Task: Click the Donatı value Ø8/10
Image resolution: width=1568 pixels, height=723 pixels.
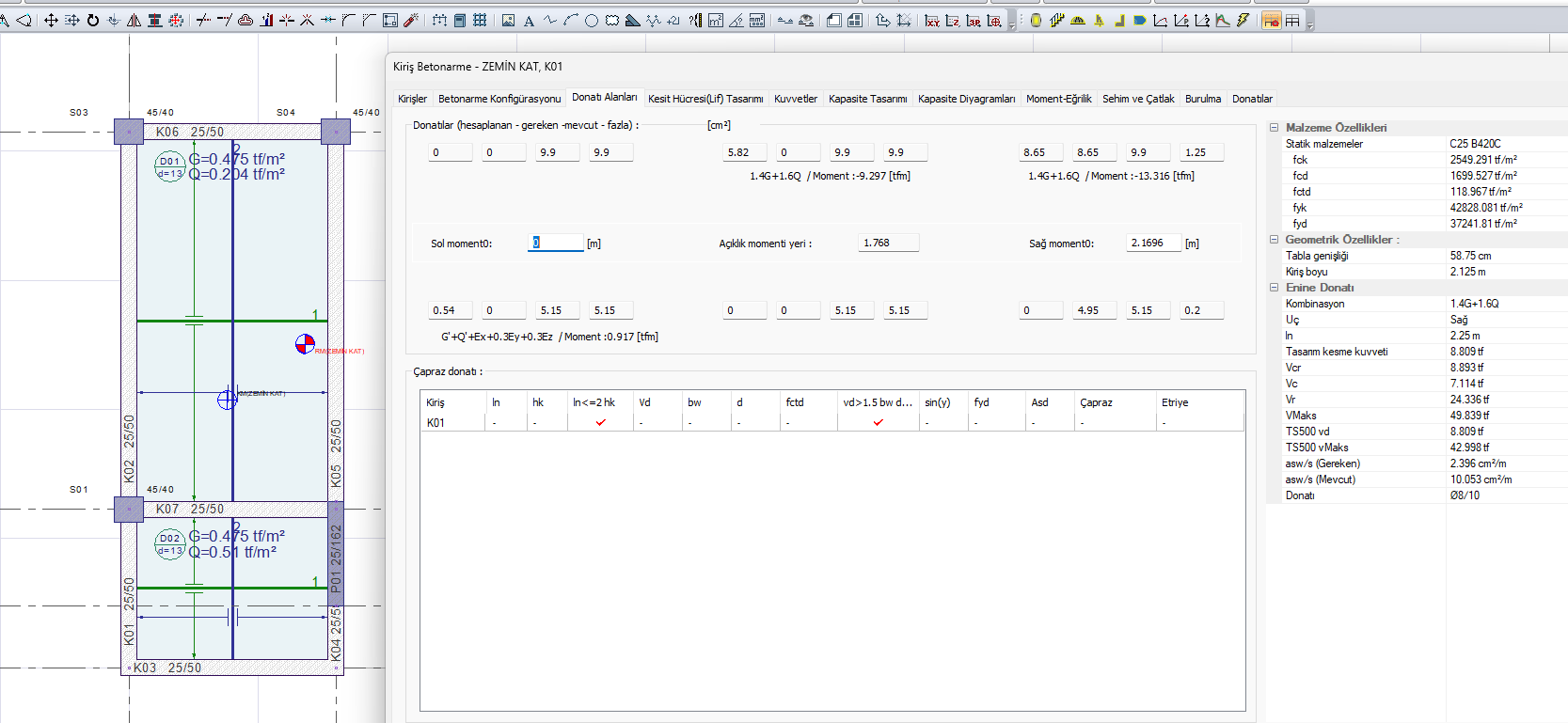Action: (x=1465, y=495)
